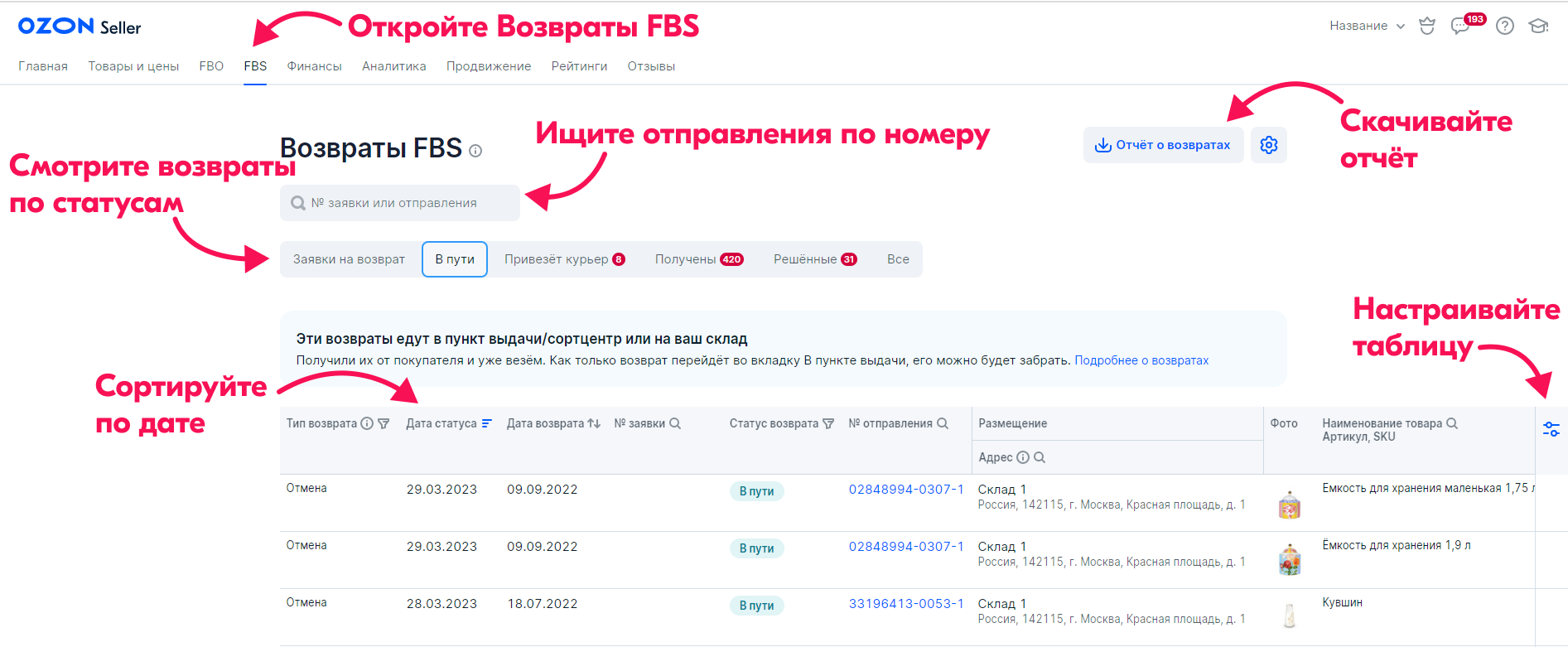Open photo thumbnail of Ёмкость для хранения 1,9 л
Viewport: 1568px width, 647px height.
coord(1289,560)
